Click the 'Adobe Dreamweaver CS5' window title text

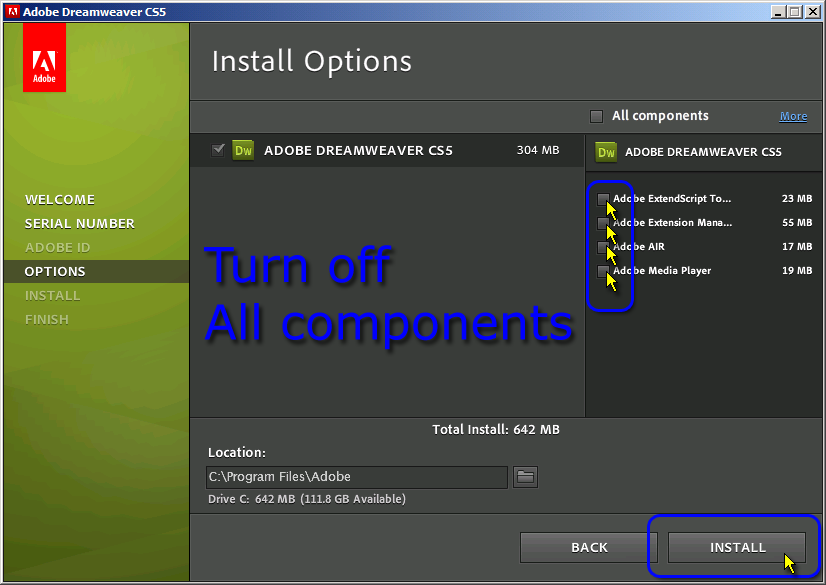tap(94, 12)
